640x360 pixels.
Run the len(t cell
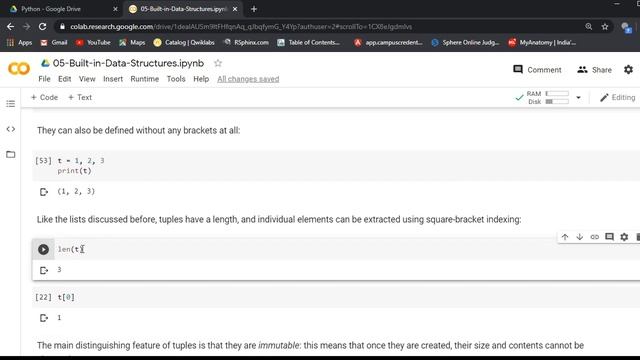point(43,249)
